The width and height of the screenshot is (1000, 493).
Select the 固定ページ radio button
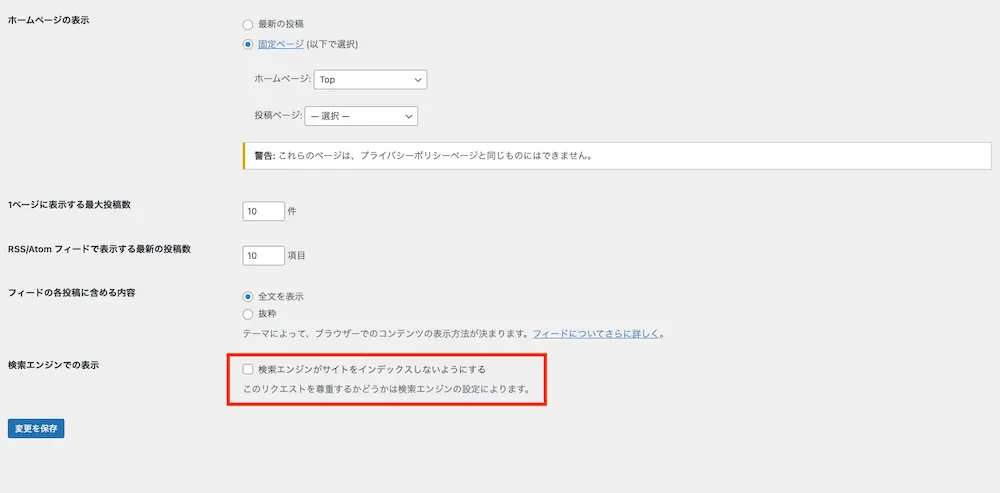click(248, 45)
